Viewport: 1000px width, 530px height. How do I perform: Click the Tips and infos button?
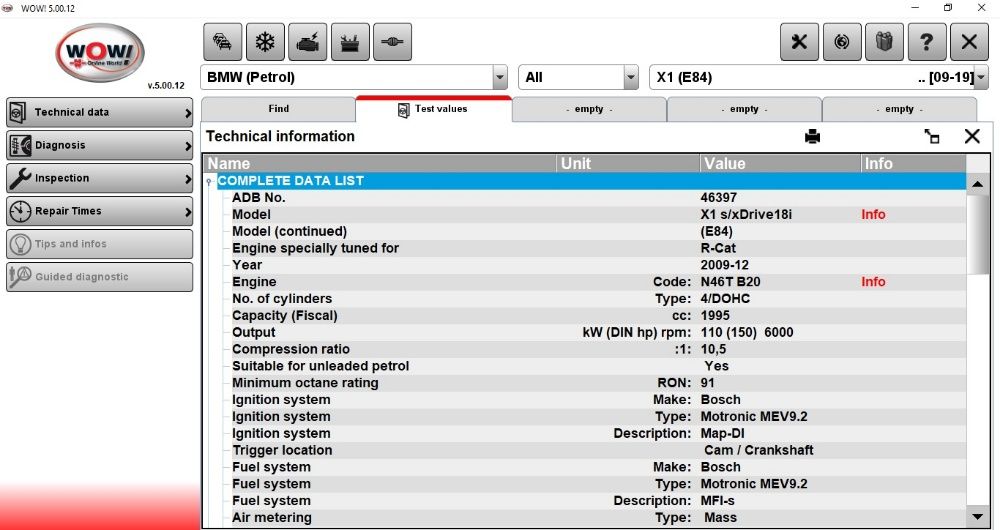click(x=99, y=244)
